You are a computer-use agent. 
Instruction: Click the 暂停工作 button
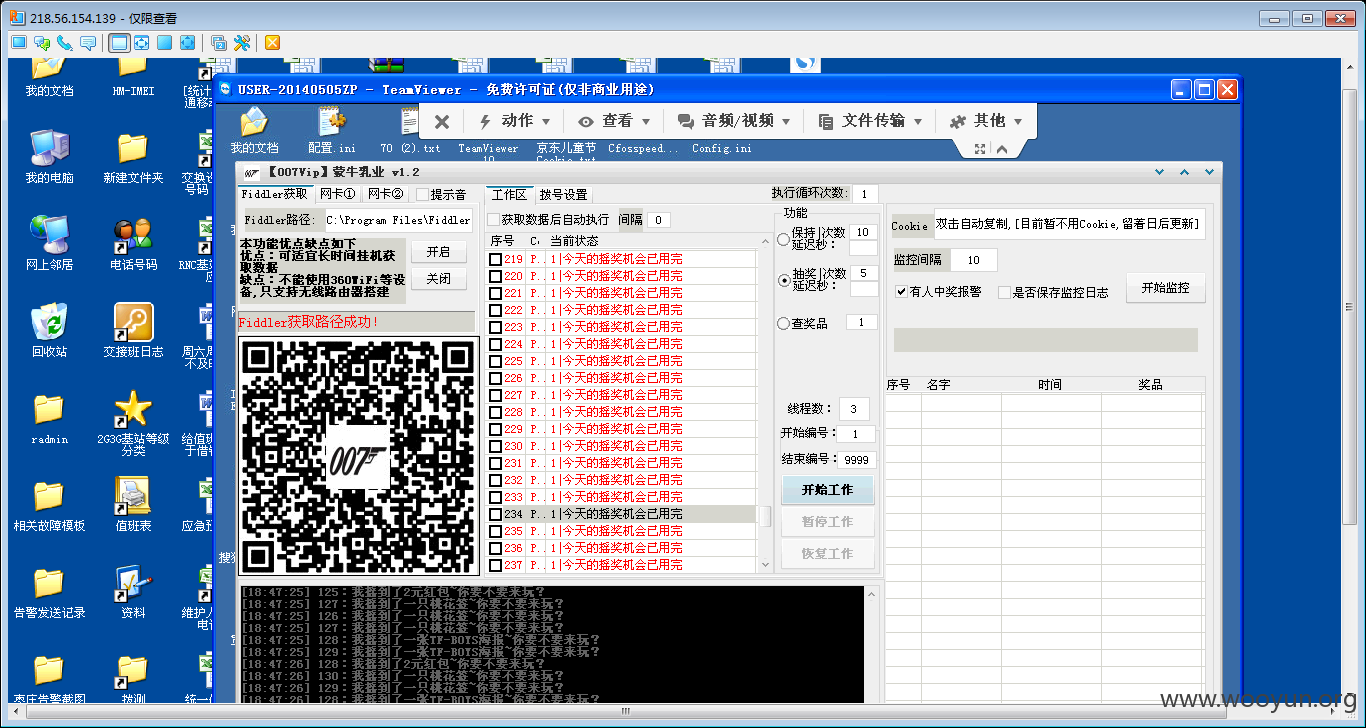[827, 522]
